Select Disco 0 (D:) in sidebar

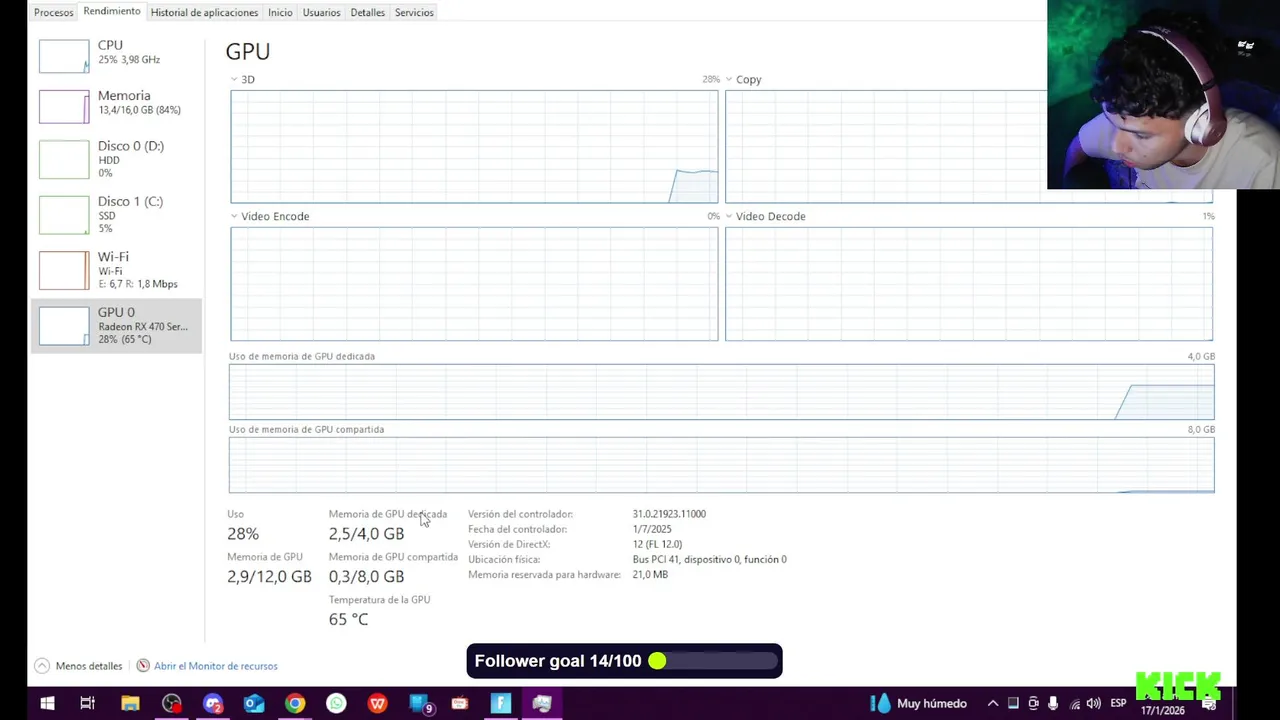[116, 159]
